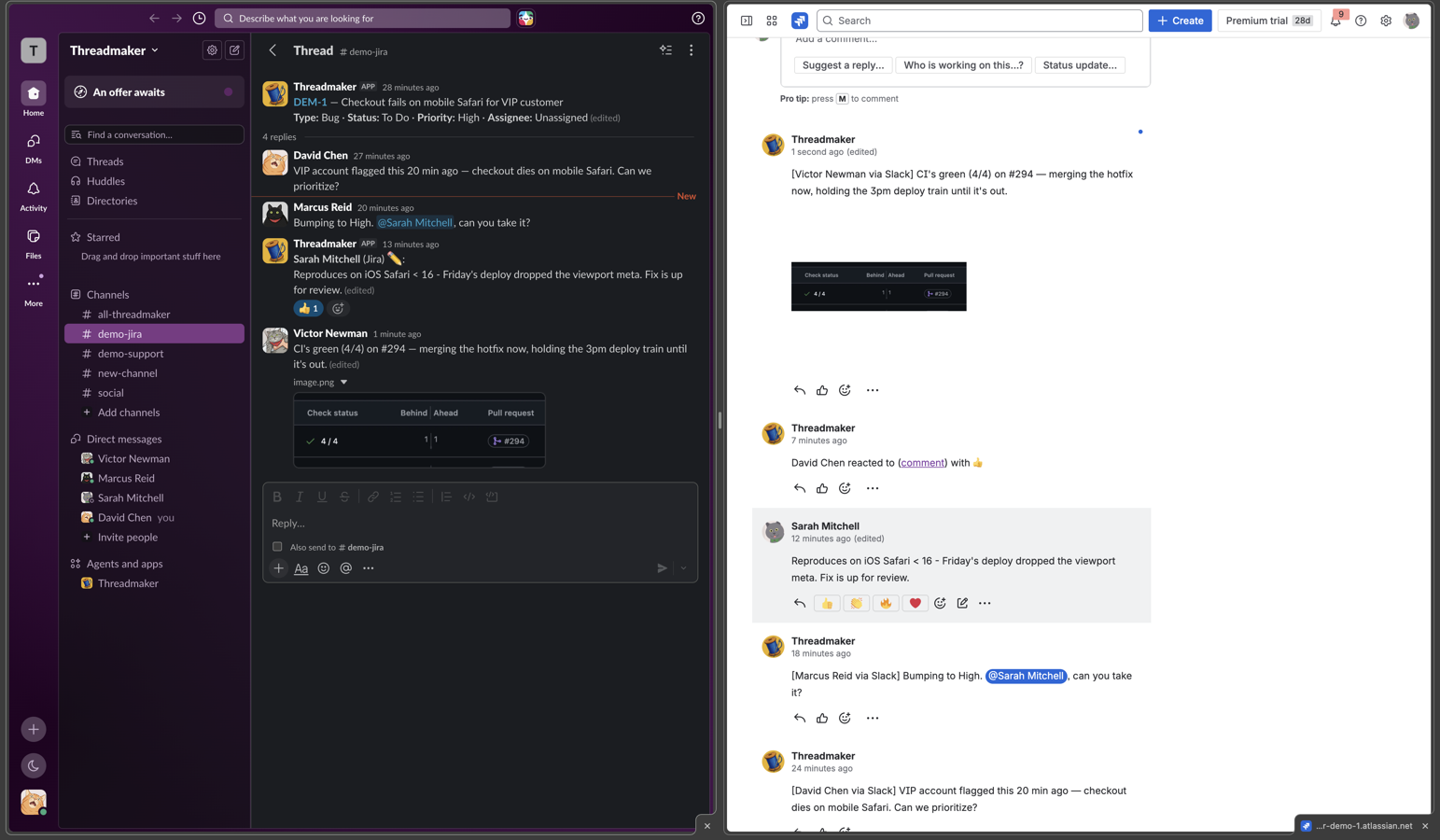Click 'Status update...' button
The height and width of the screenshot is (840, 1440).
(x=1080, y=65)
